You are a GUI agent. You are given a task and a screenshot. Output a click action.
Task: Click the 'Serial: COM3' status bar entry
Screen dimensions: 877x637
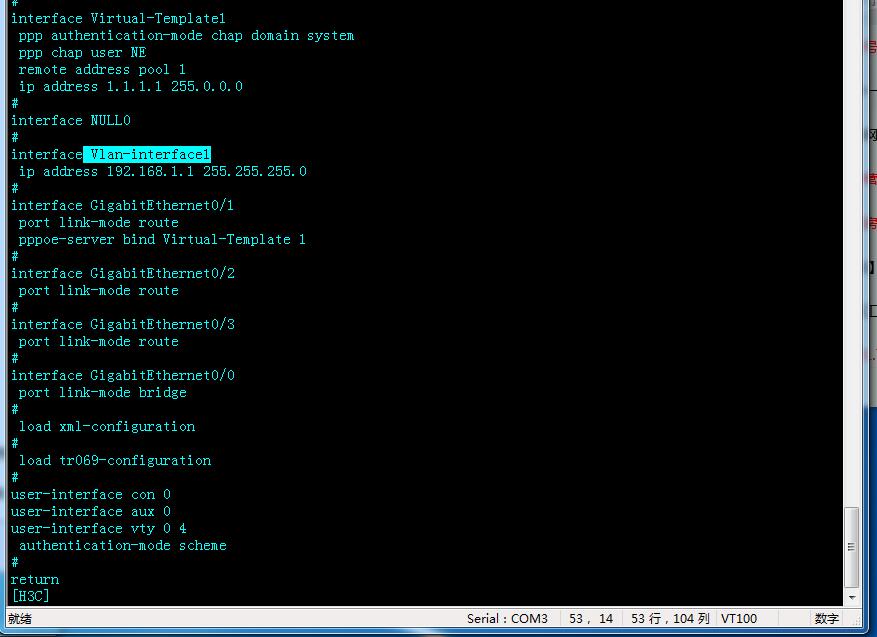pyautogui.click(x=507, y=619)
